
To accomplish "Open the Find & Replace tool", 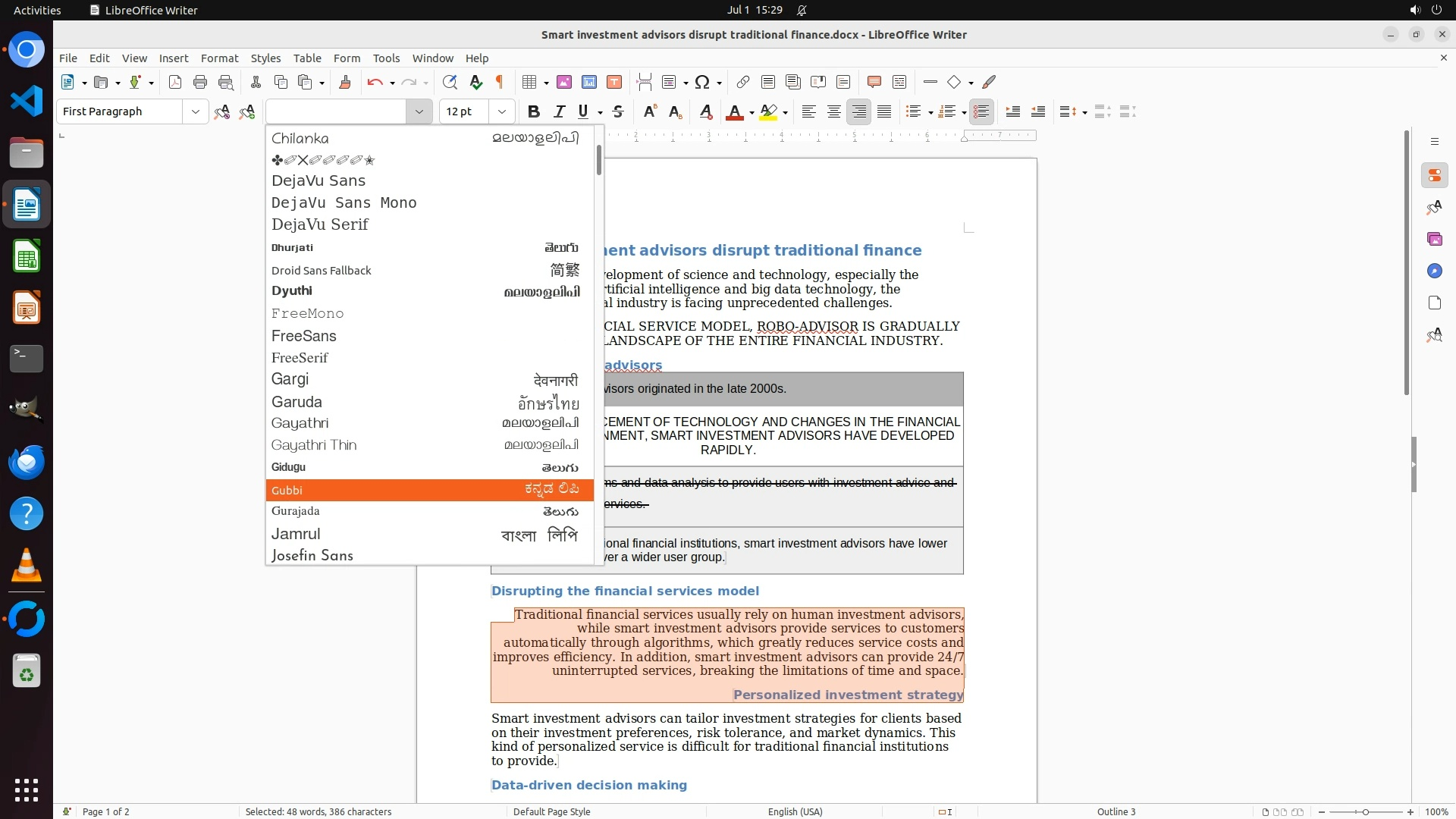I will click(450, 82).
